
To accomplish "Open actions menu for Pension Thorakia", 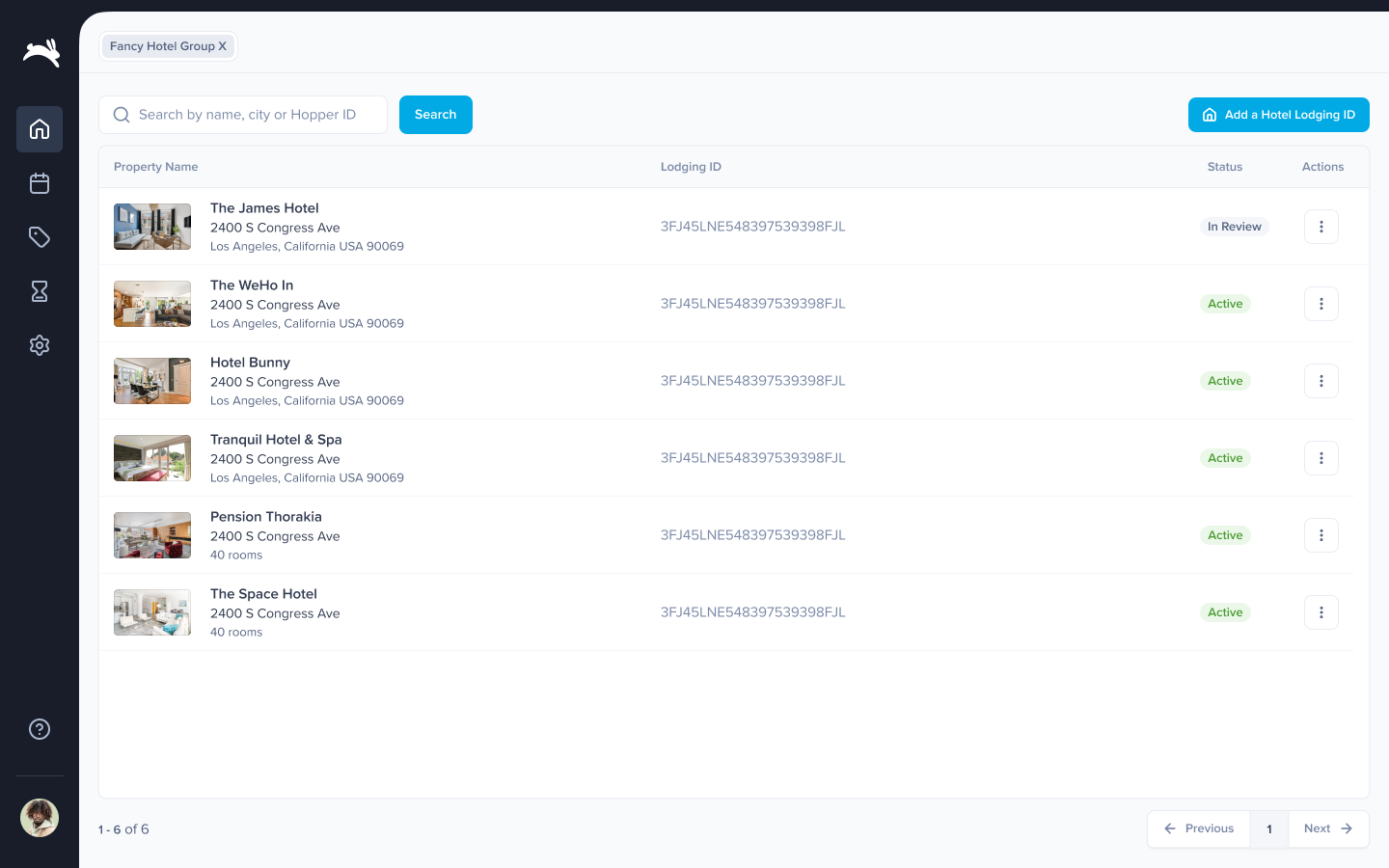I will pos(1321,535).
